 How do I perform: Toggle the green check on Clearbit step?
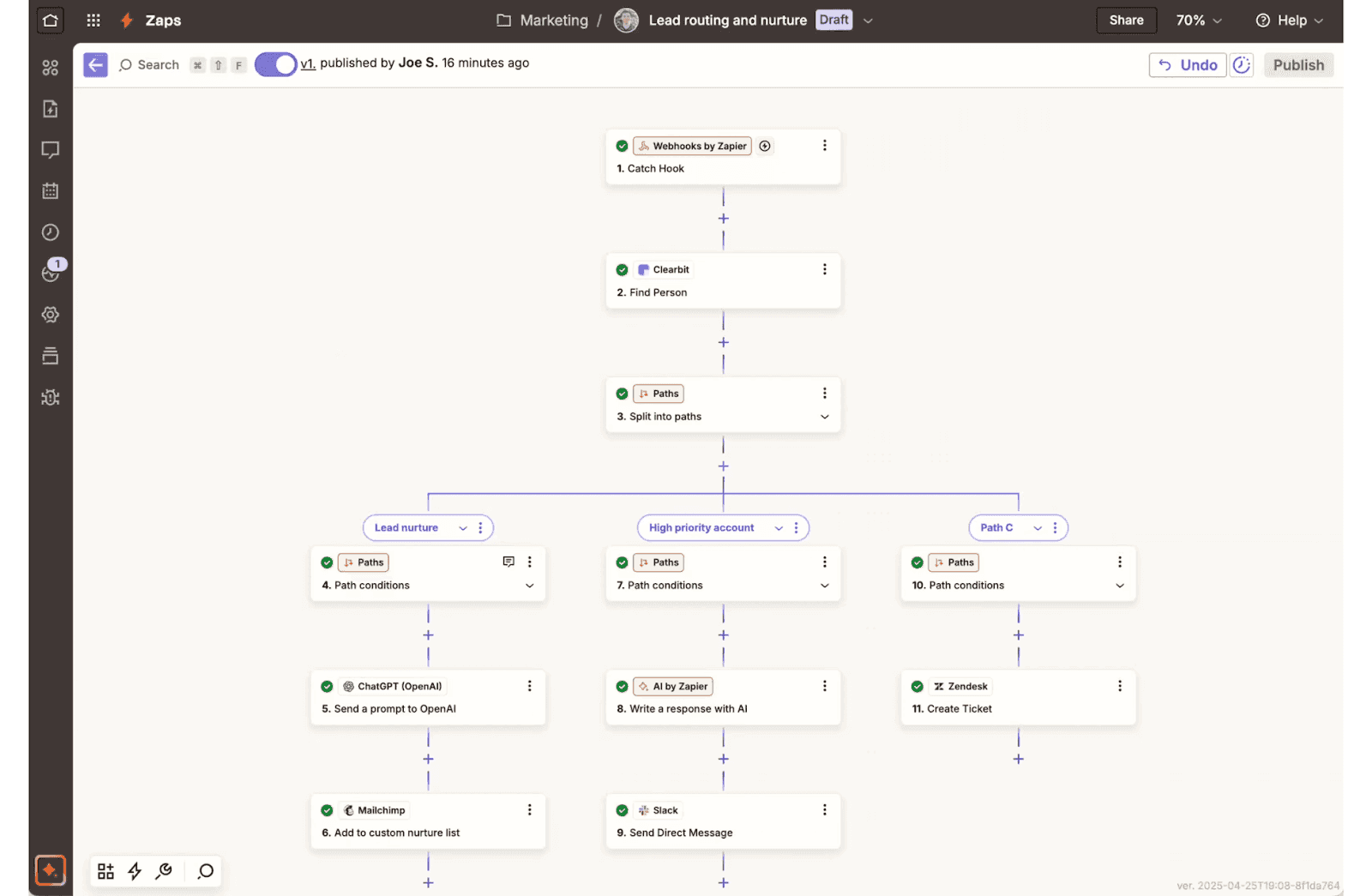click(622, 269)
